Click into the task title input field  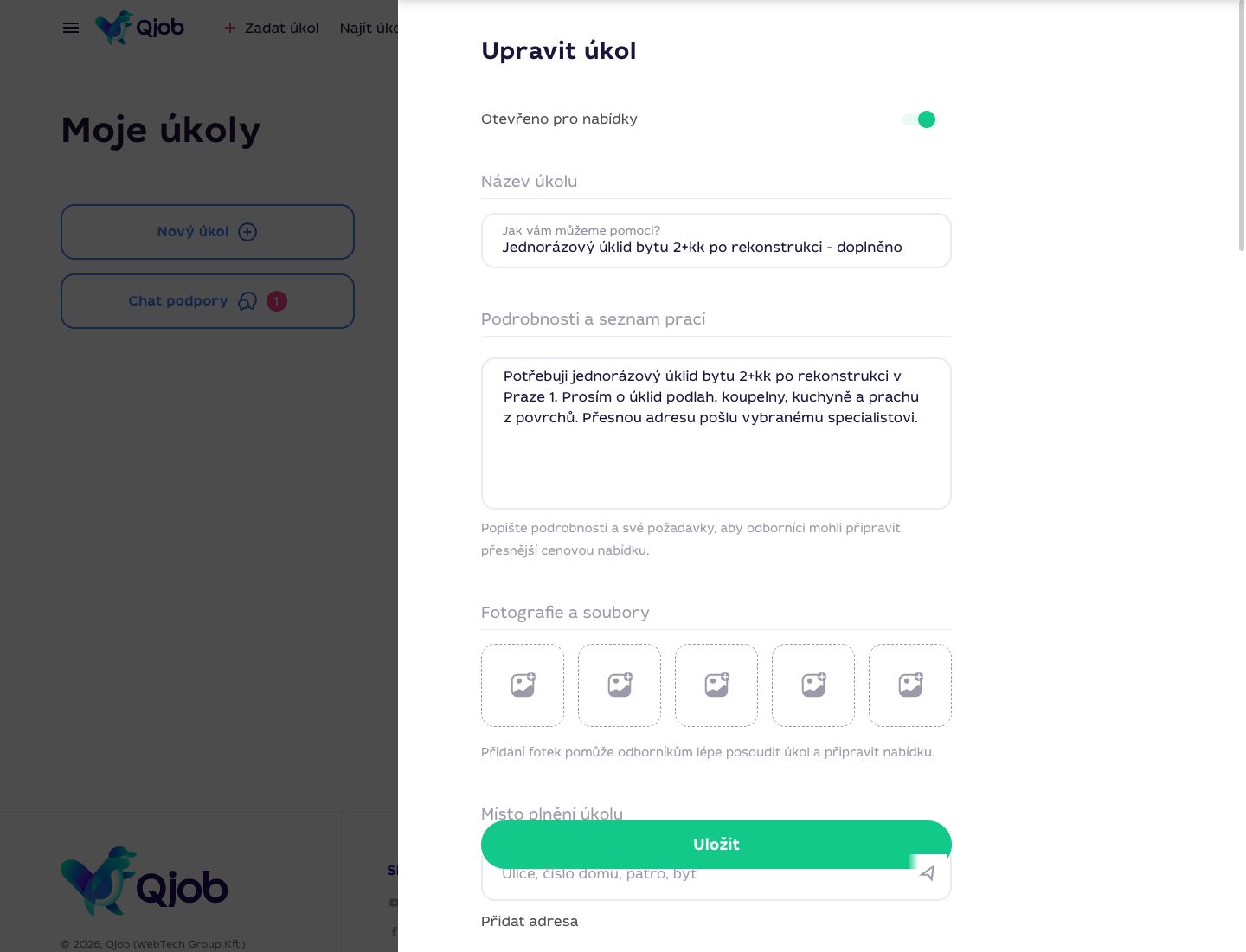[716, 241]
